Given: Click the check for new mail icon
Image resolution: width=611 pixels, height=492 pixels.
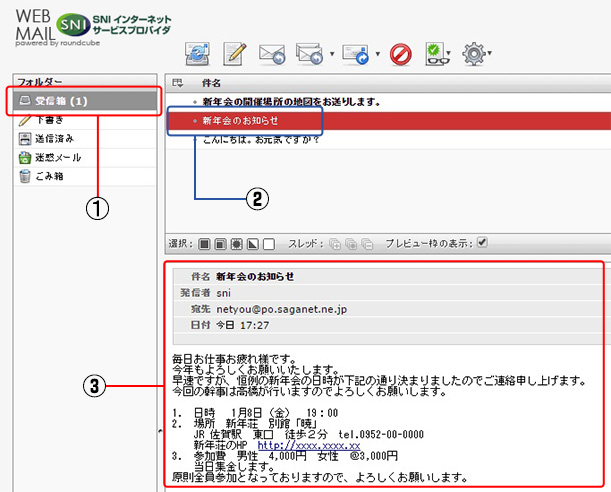Looking at the screenshot, I should pos(196,55).
